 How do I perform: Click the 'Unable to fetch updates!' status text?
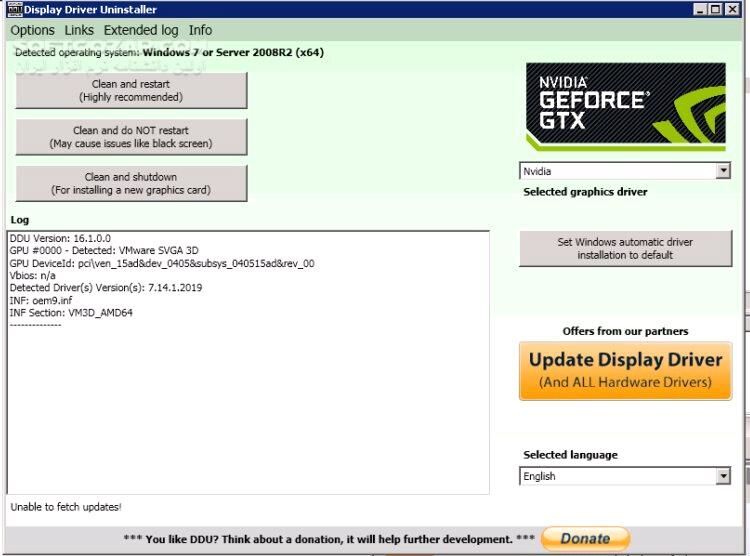pyautogui.click(x=66, y=507)
